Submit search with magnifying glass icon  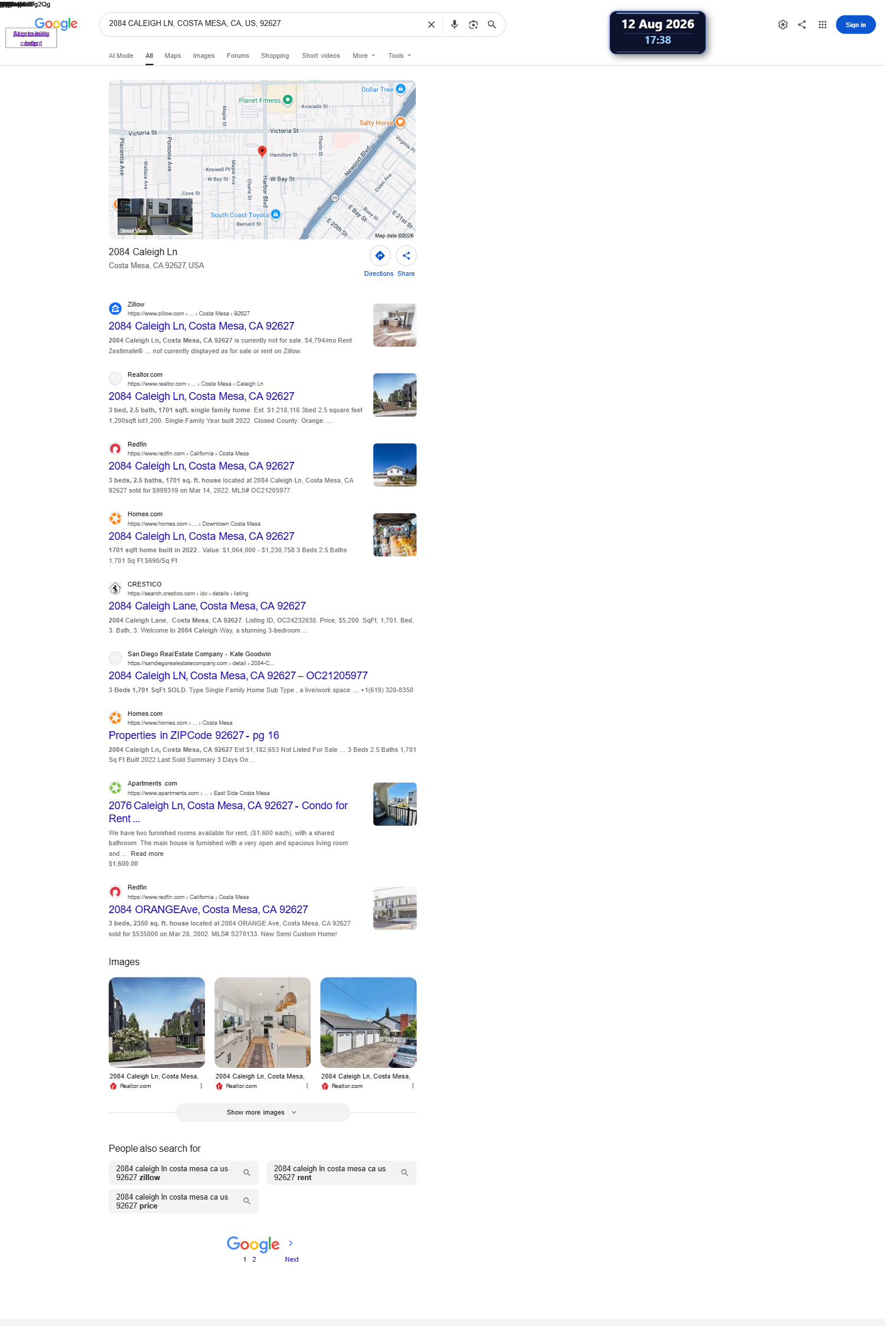492,25
